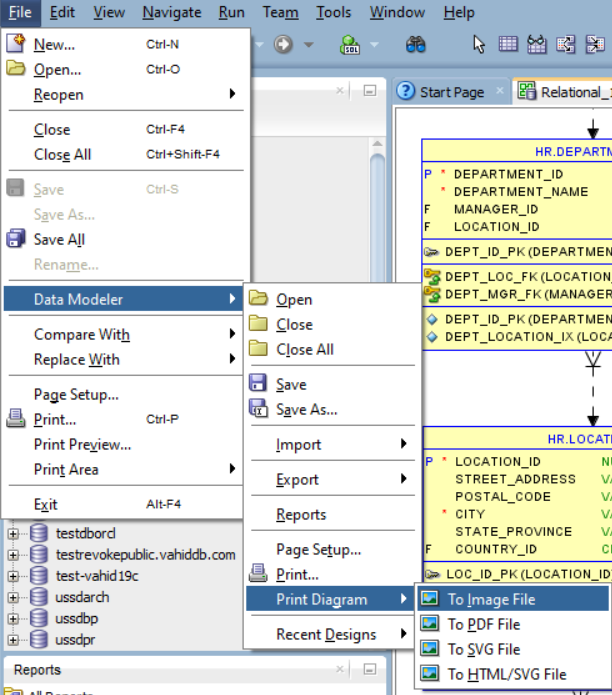Select the arrow pointer tool
Viewport: 612px width, 695px height.
coord(478,45)
